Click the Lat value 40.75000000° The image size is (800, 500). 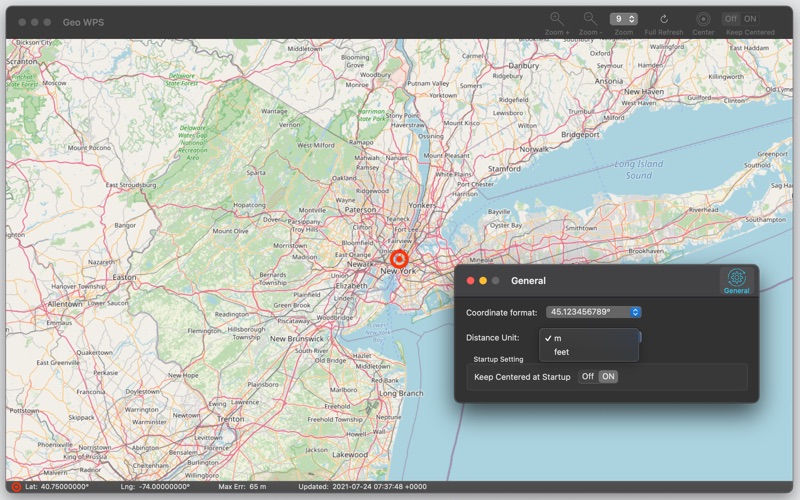pos(64,487)
